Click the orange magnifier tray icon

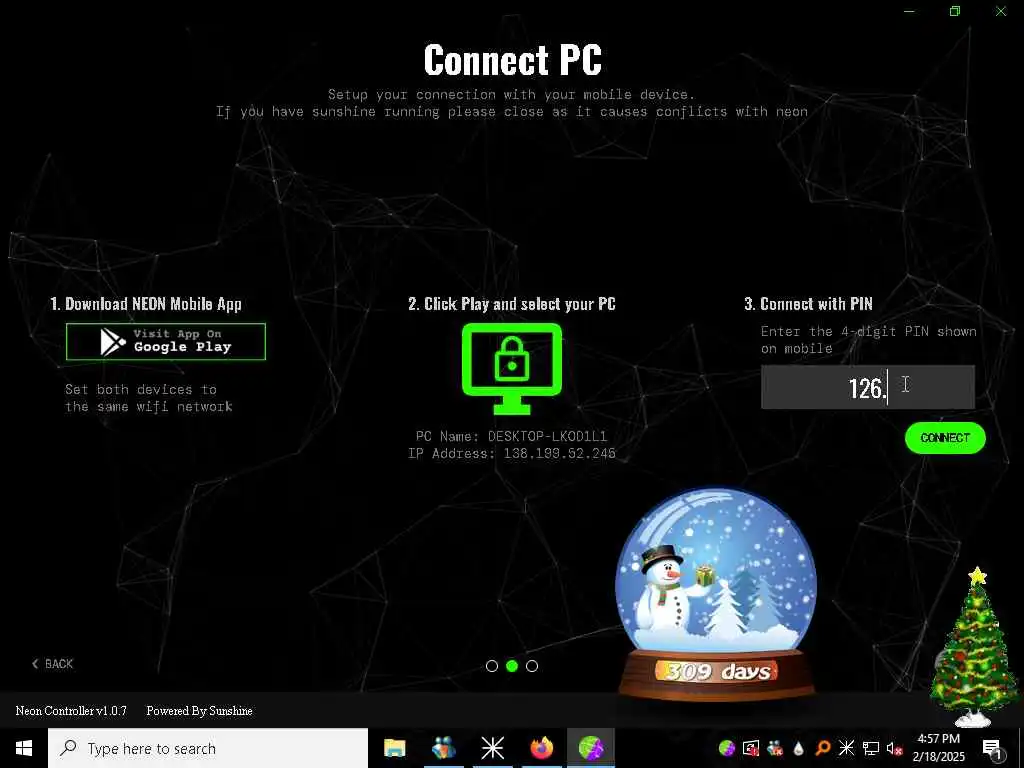click(823, 748)
